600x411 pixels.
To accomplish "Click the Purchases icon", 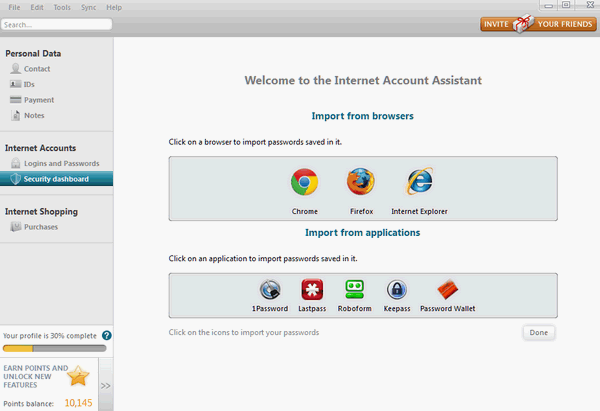I will pyautogui.click(x=15, y=227).
